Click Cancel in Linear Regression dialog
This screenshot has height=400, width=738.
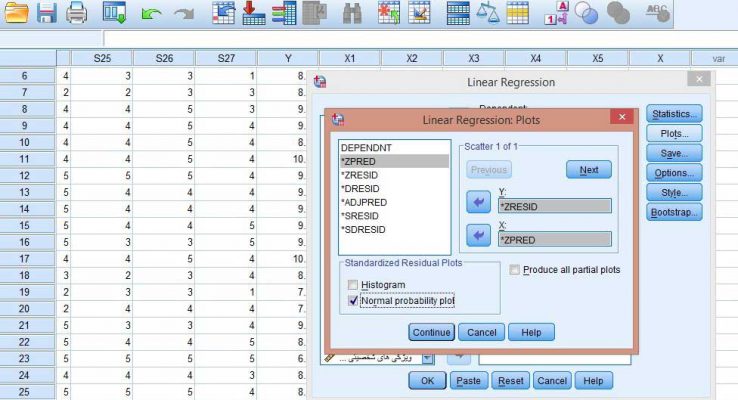(x=552, y=380)
